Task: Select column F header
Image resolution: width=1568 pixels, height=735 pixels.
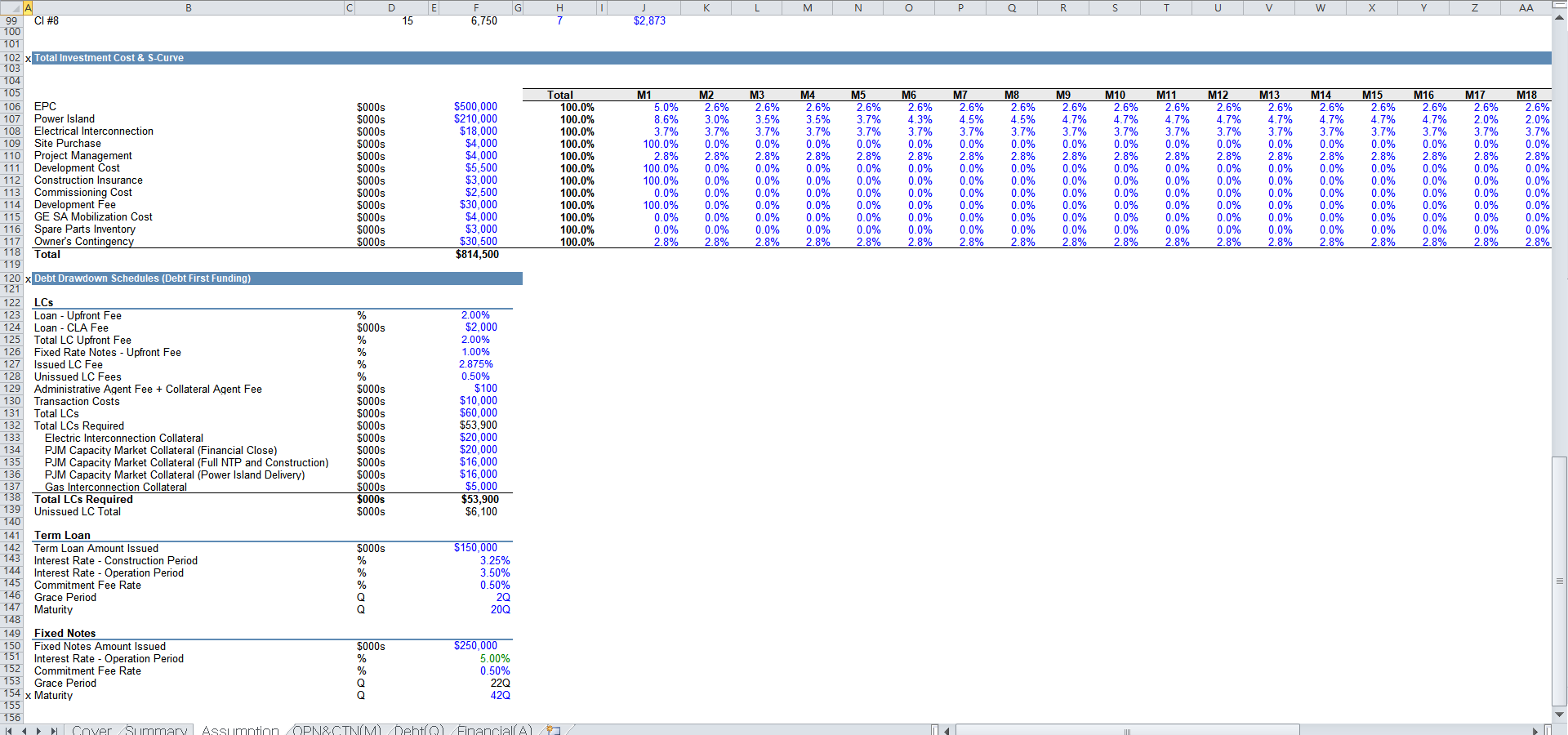Action: coord(476,7)
